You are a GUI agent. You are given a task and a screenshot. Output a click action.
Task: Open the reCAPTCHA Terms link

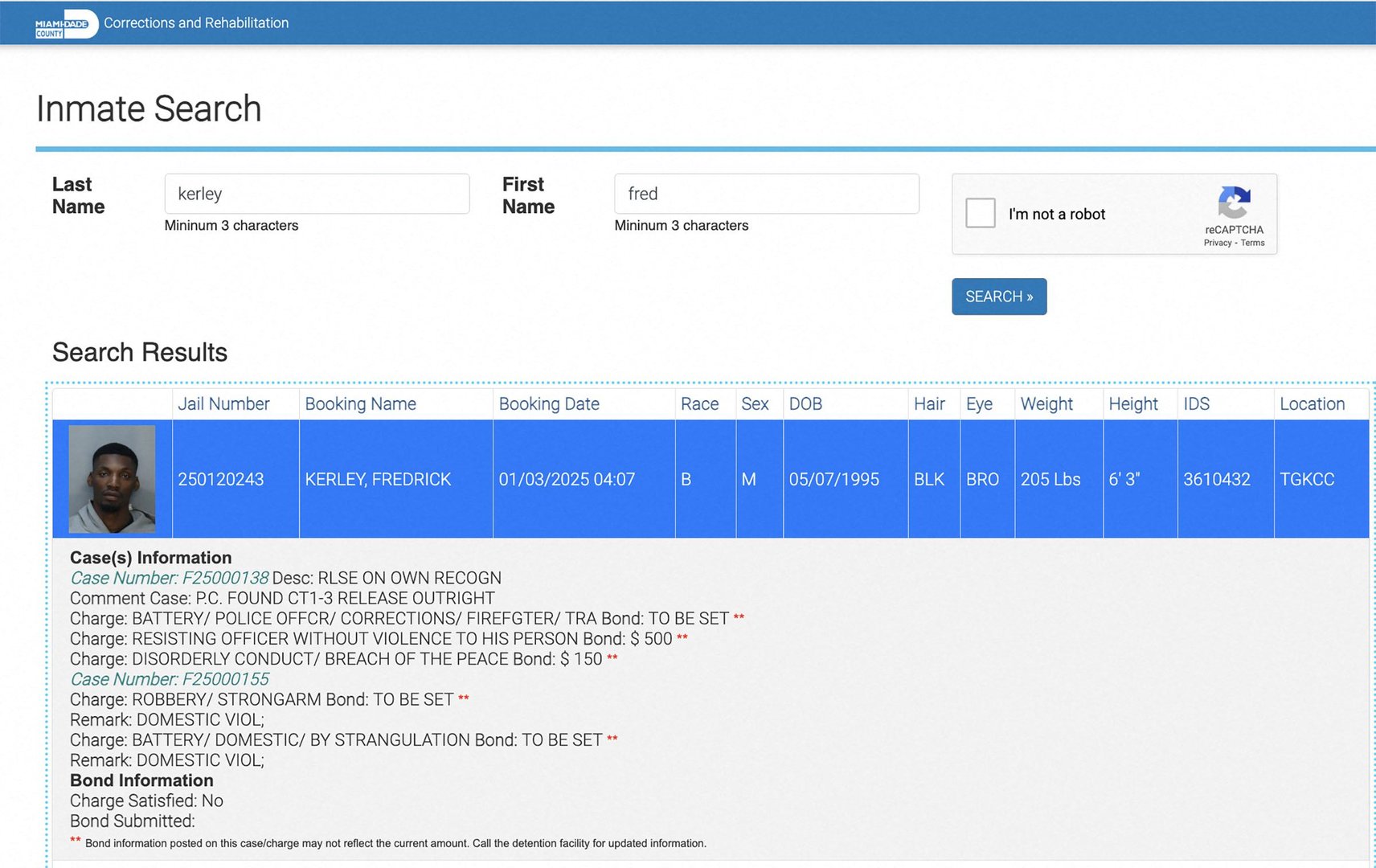coord(1252,243)
